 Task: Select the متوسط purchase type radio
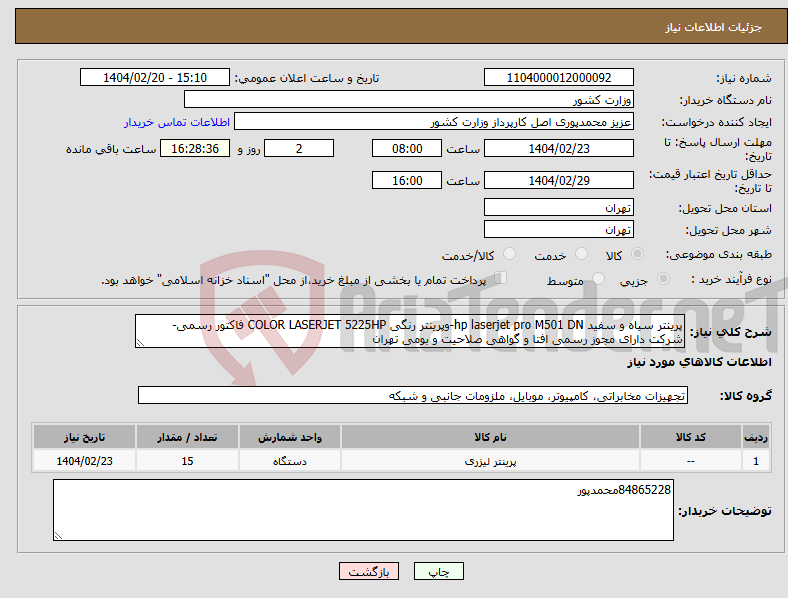(x=598, y=279)
